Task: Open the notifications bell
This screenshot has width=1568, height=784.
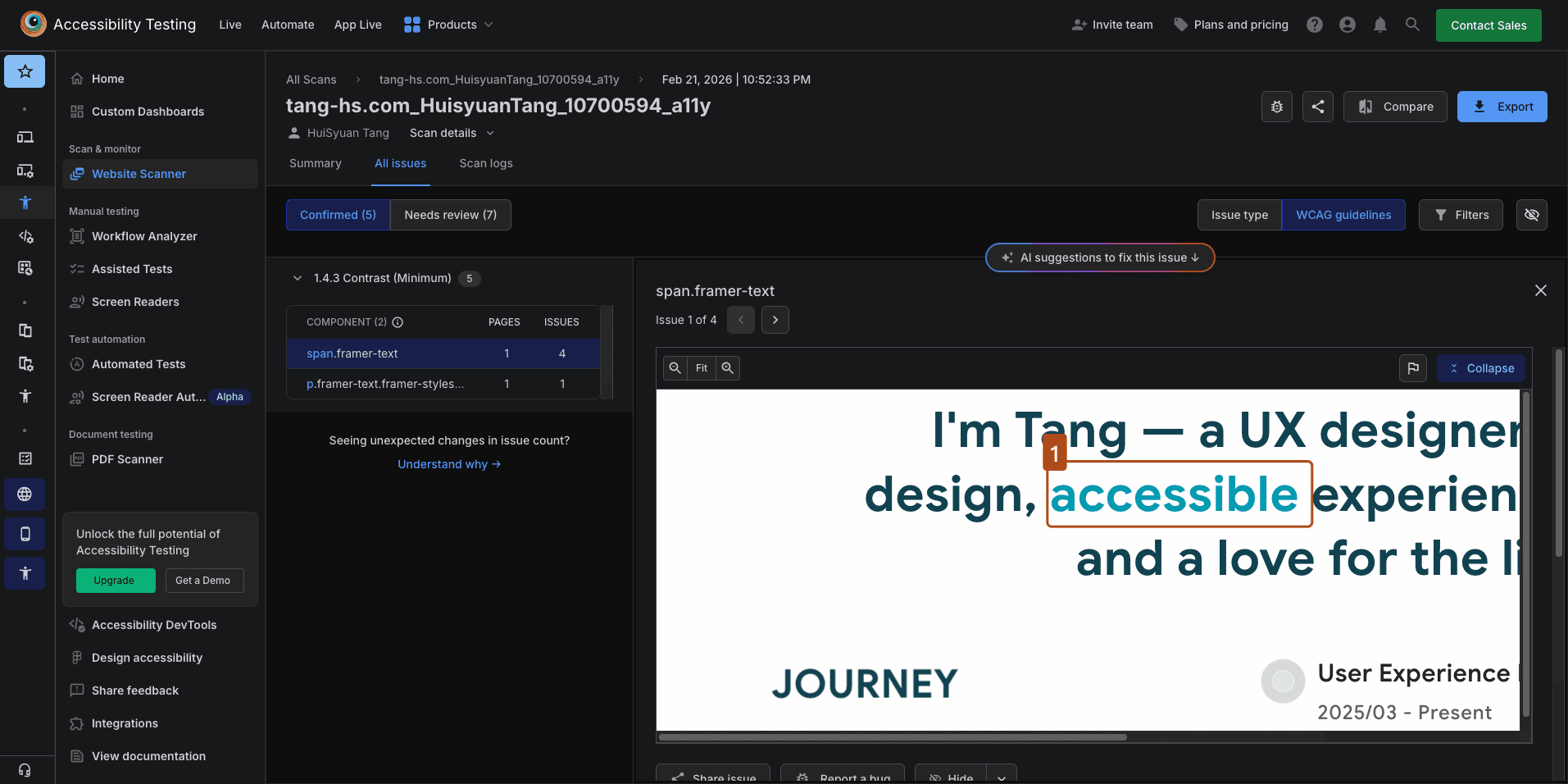Action: (x=1380, y=25)
